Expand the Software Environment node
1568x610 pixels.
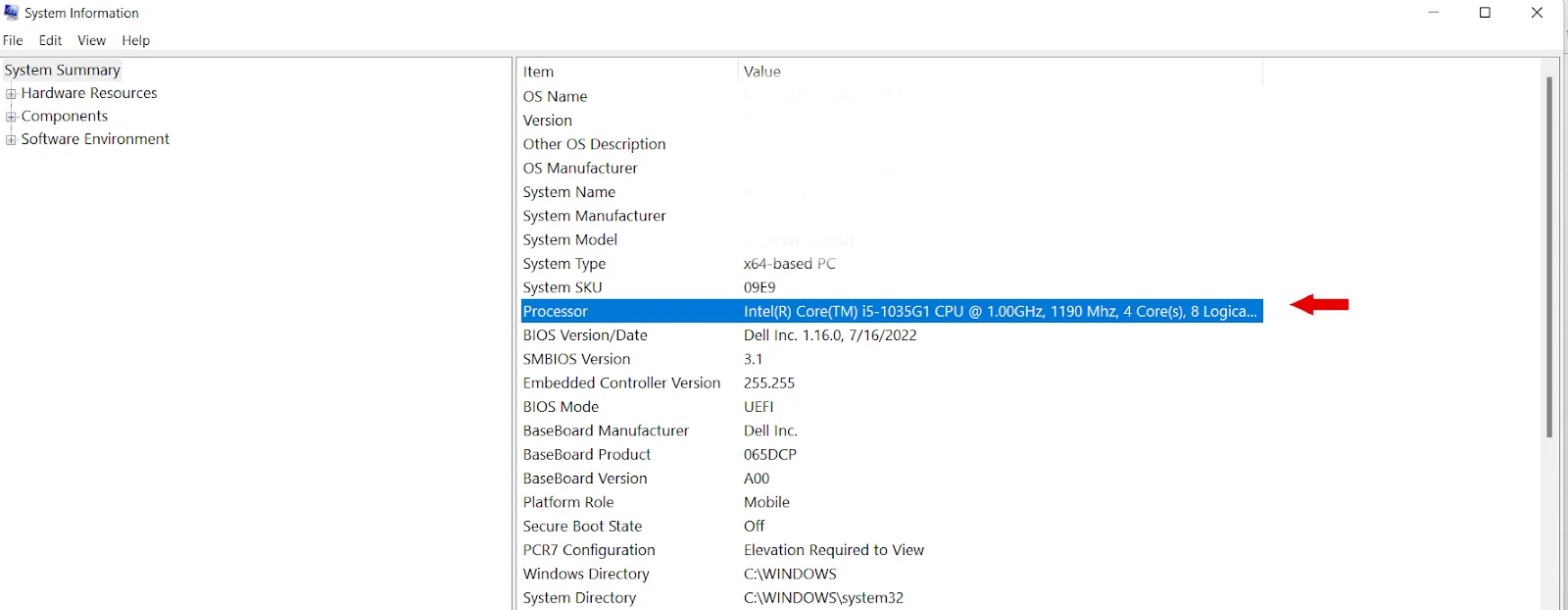point(11,140)
